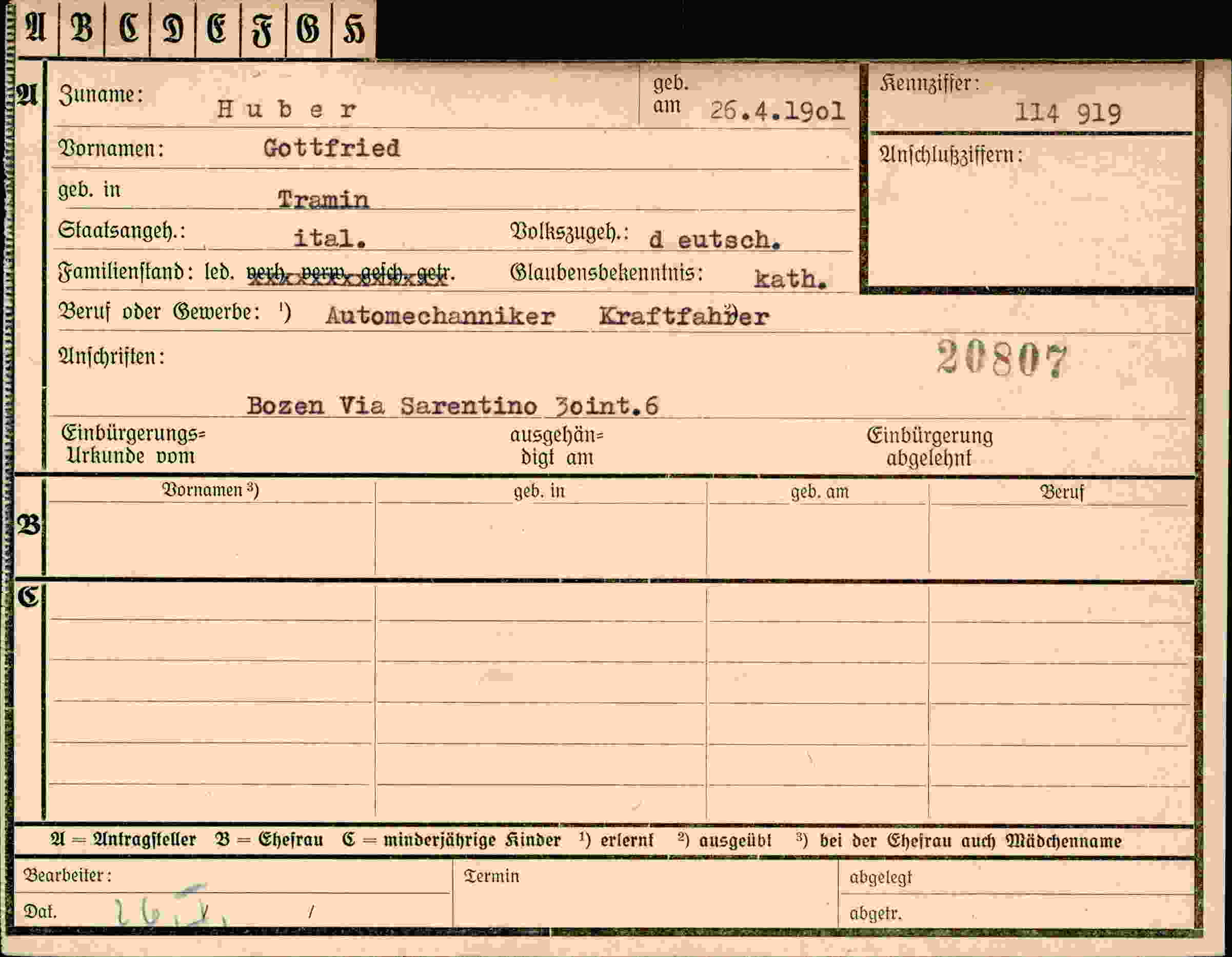Click the crossed-out marital status options
The image size is (1232, 957).
[x=350, y=274]
